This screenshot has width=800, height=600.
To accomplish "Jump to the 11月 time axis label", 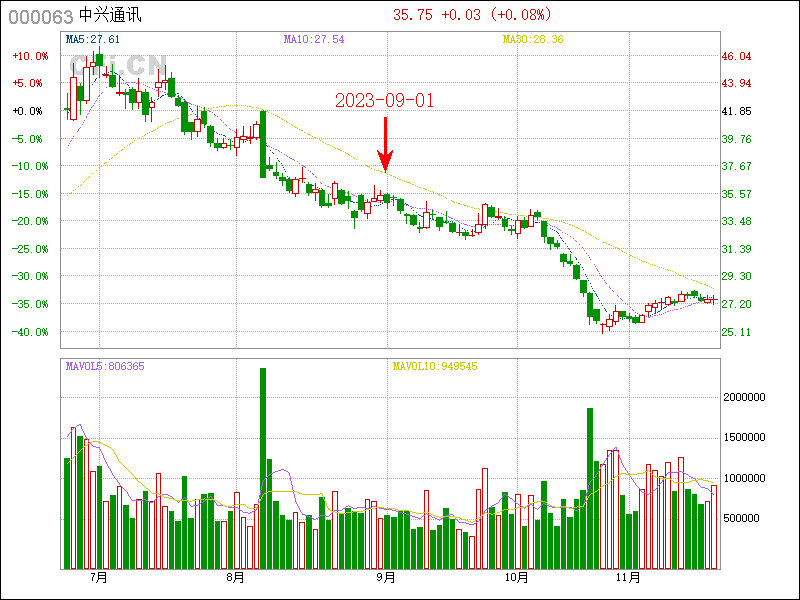I will pos(628,578).
